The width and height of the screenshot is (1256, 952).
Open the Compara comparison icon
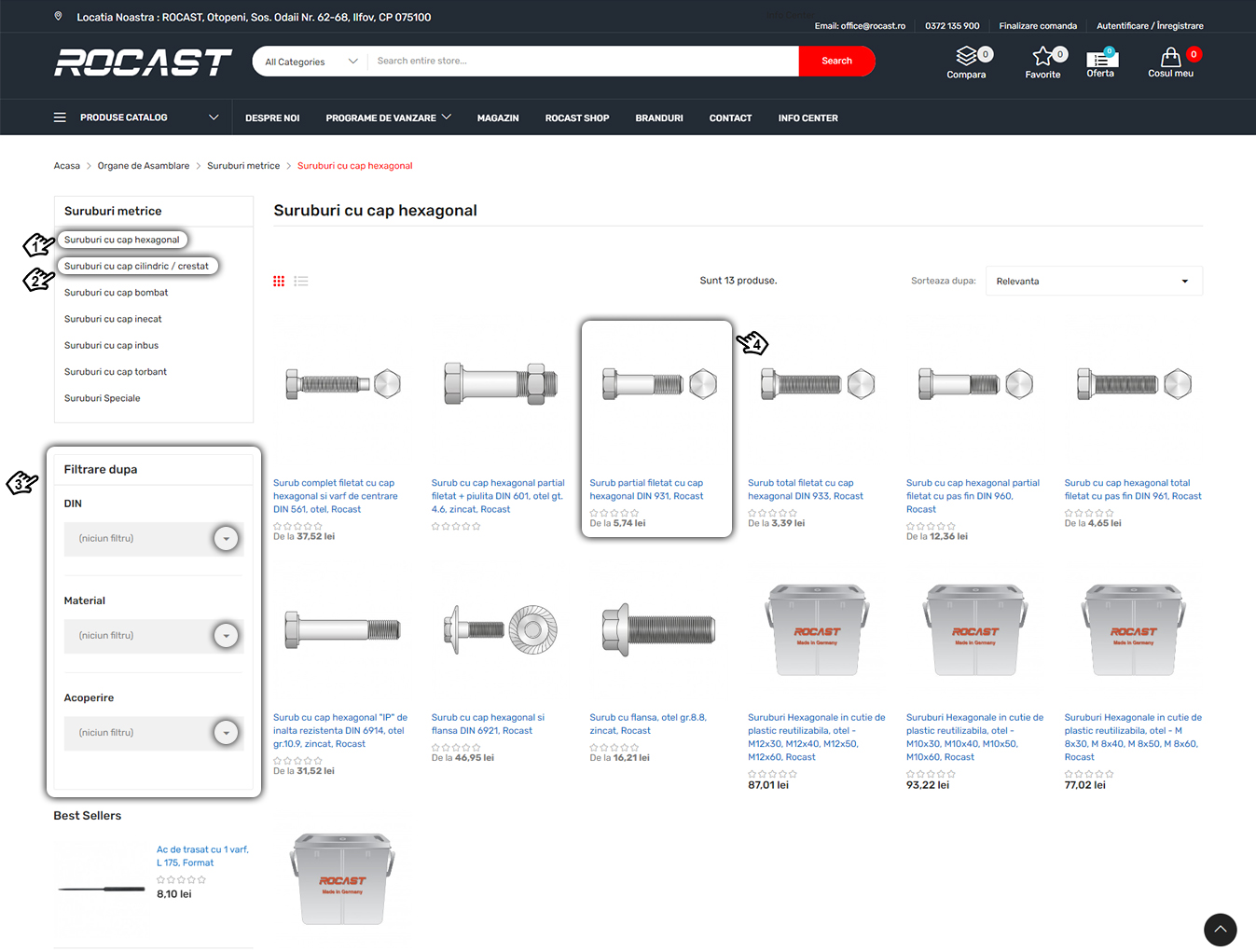967,56
